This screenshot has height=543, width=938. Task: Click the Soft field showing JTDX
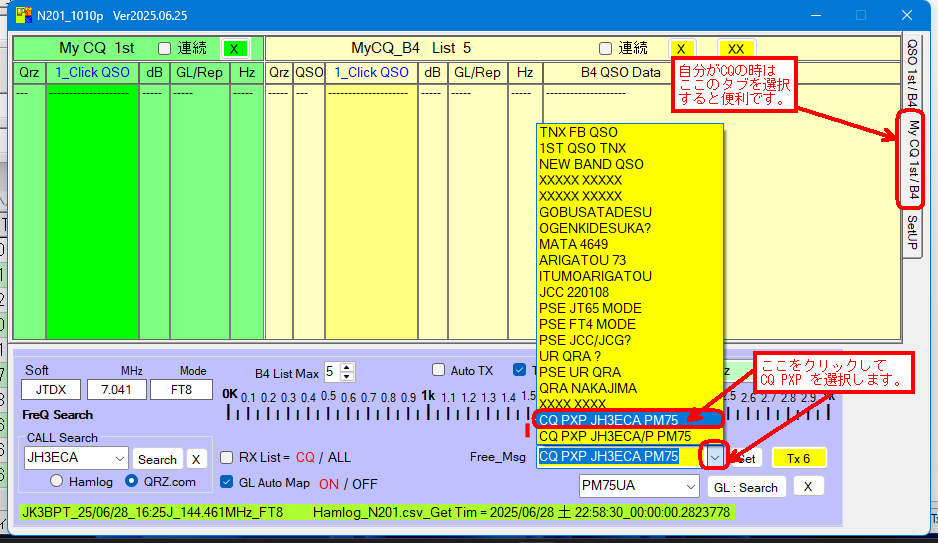(51, 390)
